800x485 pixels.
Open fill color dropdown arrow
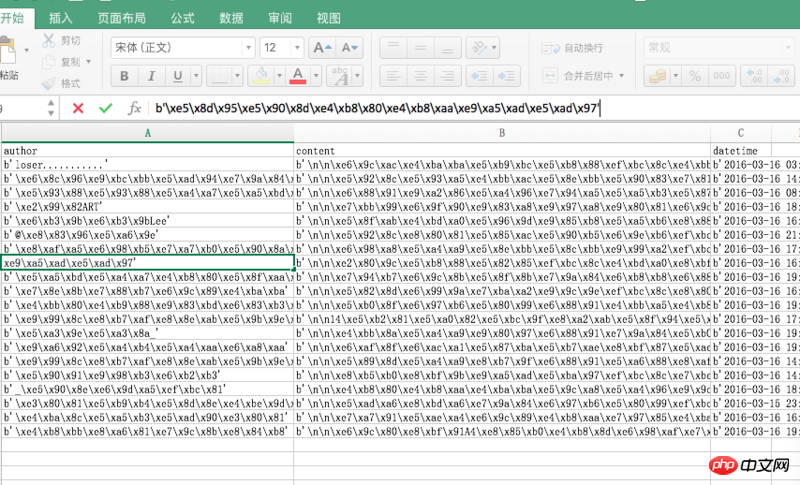pos(279,76)
